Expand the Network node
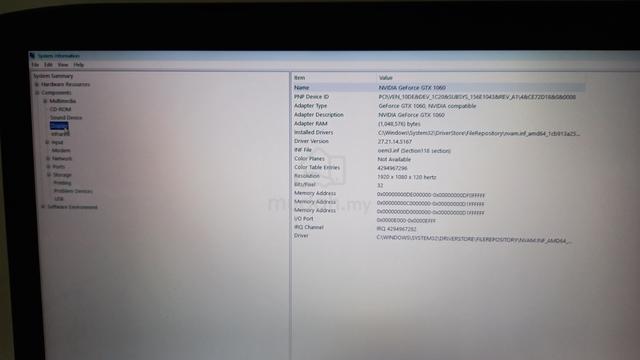Image resolution: width=640 pixels, height=360 pixels. 48,158
